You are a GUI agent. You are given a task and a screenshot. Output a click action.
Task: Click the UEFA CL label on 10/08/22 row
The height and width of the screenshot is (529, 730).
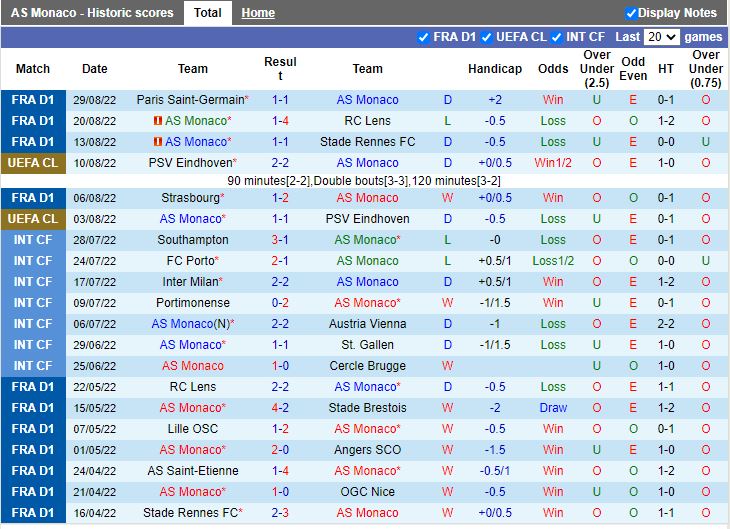(33, 163)
